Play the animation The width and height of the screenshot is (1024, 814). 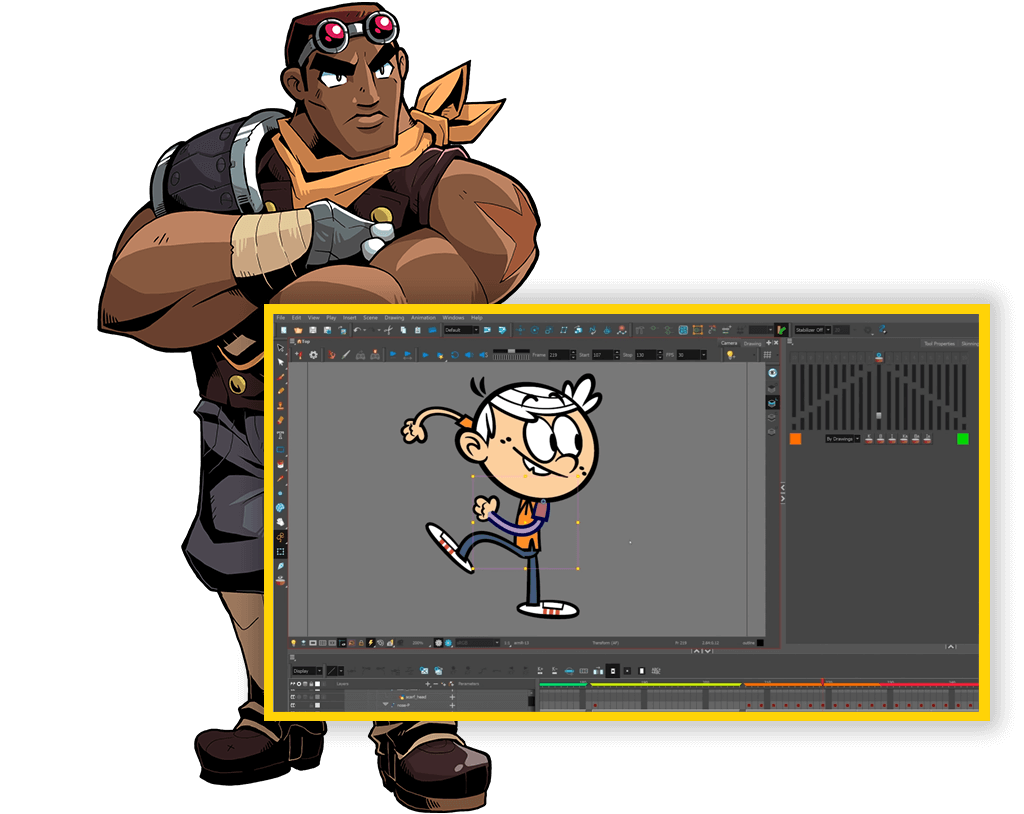[x=425, y=355]
